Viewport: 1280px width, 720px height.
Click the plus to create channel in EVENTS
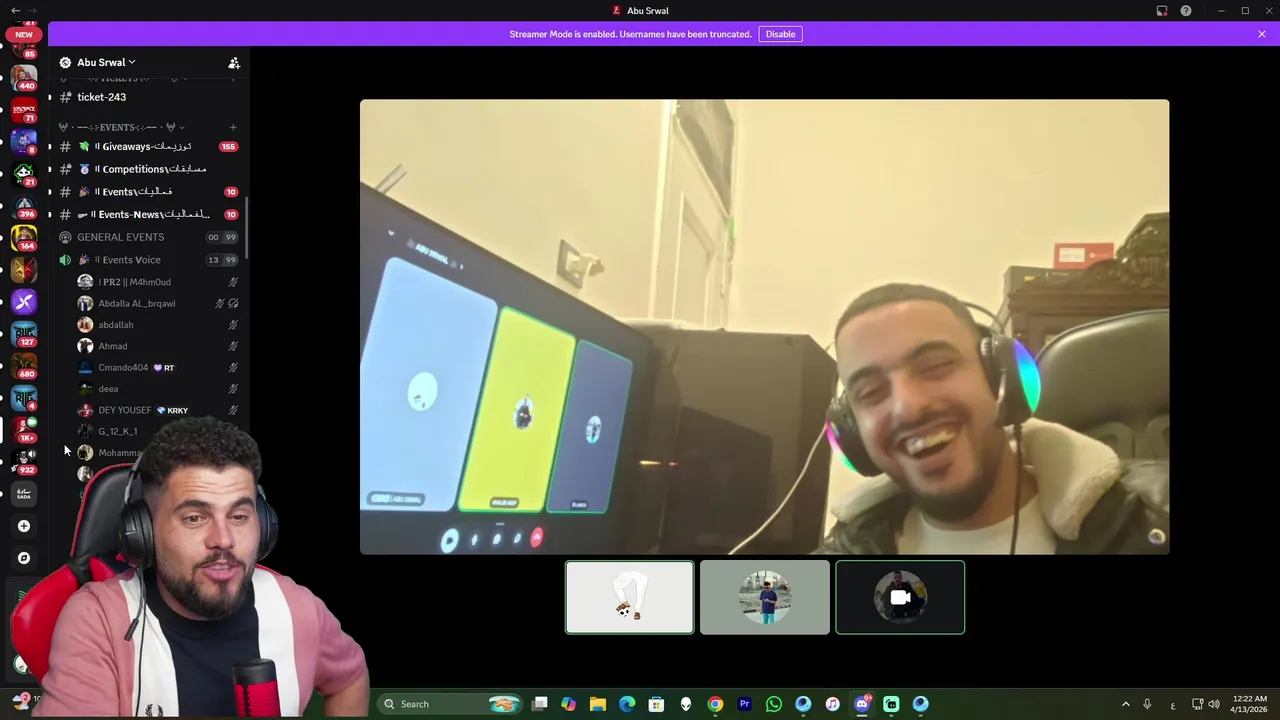[x=233, y=127]
